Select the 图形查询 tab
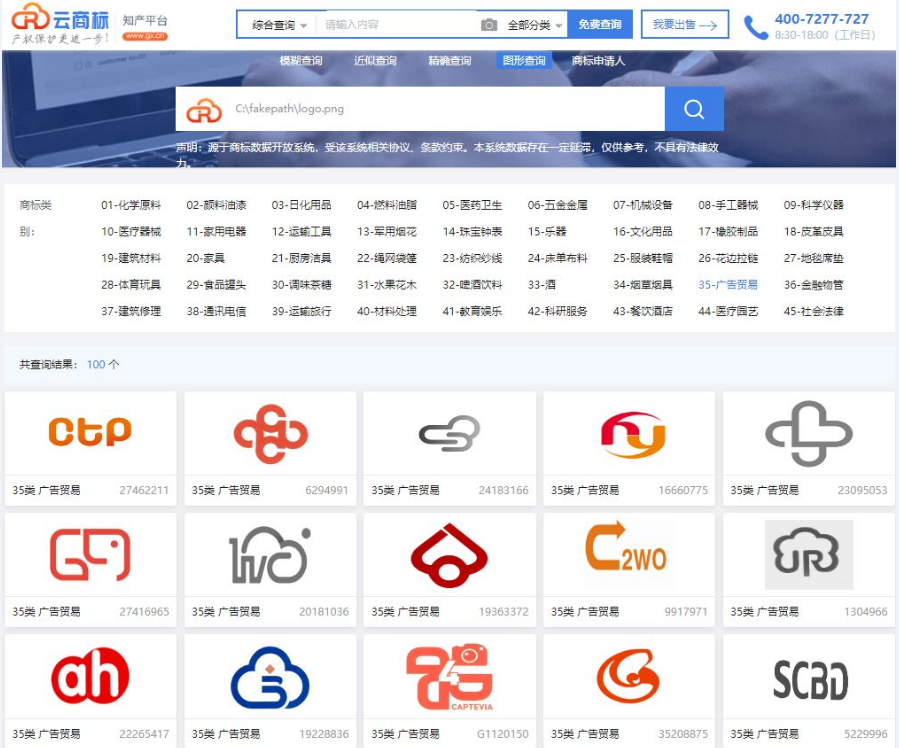The height and width of the screenshot is (748, 899). 523,60
